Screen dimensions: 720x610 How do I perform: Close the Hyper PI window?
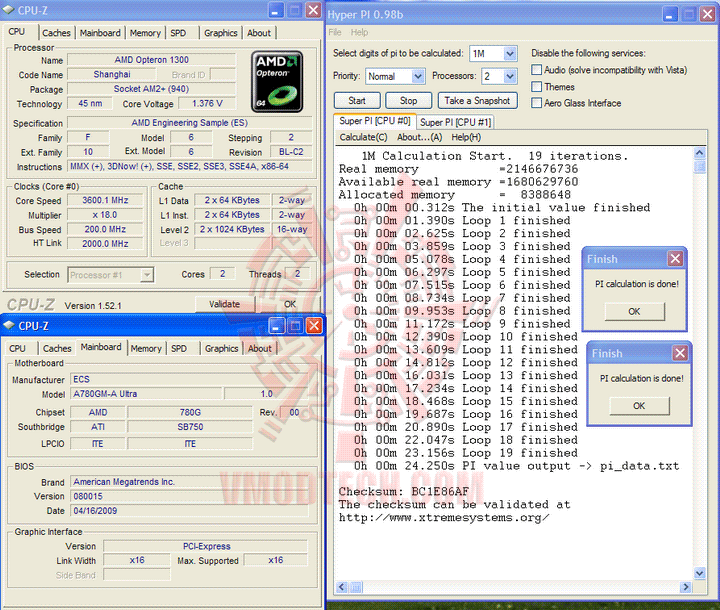point(708,14)
